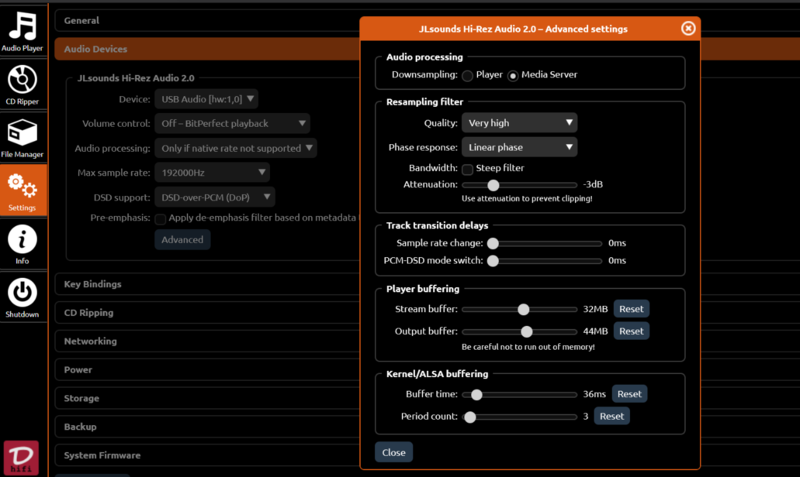Expand the Key Bindings section
This screenshot has height=477, width=800.
pos(93,284)
